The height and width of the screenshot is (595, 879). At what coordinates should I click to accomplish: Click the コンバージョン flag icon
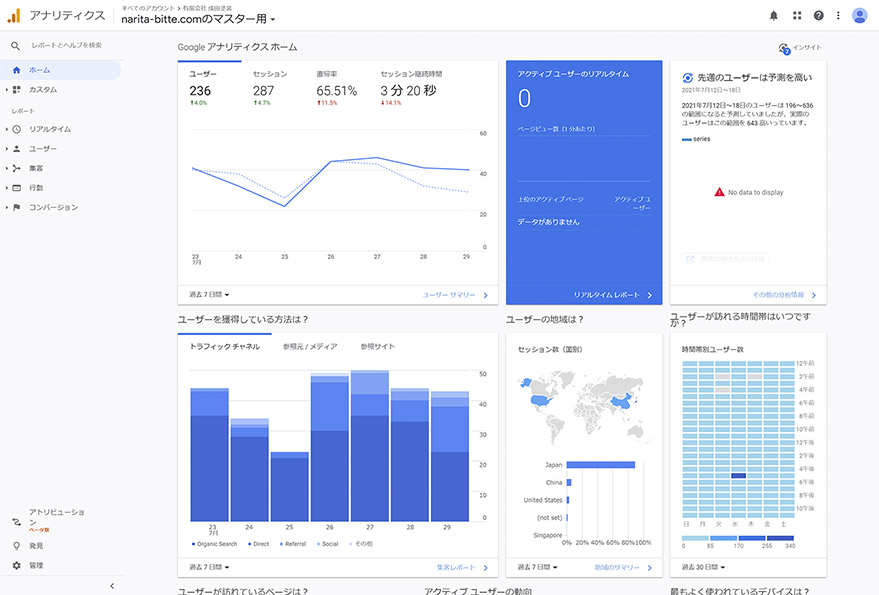[16, 207]
